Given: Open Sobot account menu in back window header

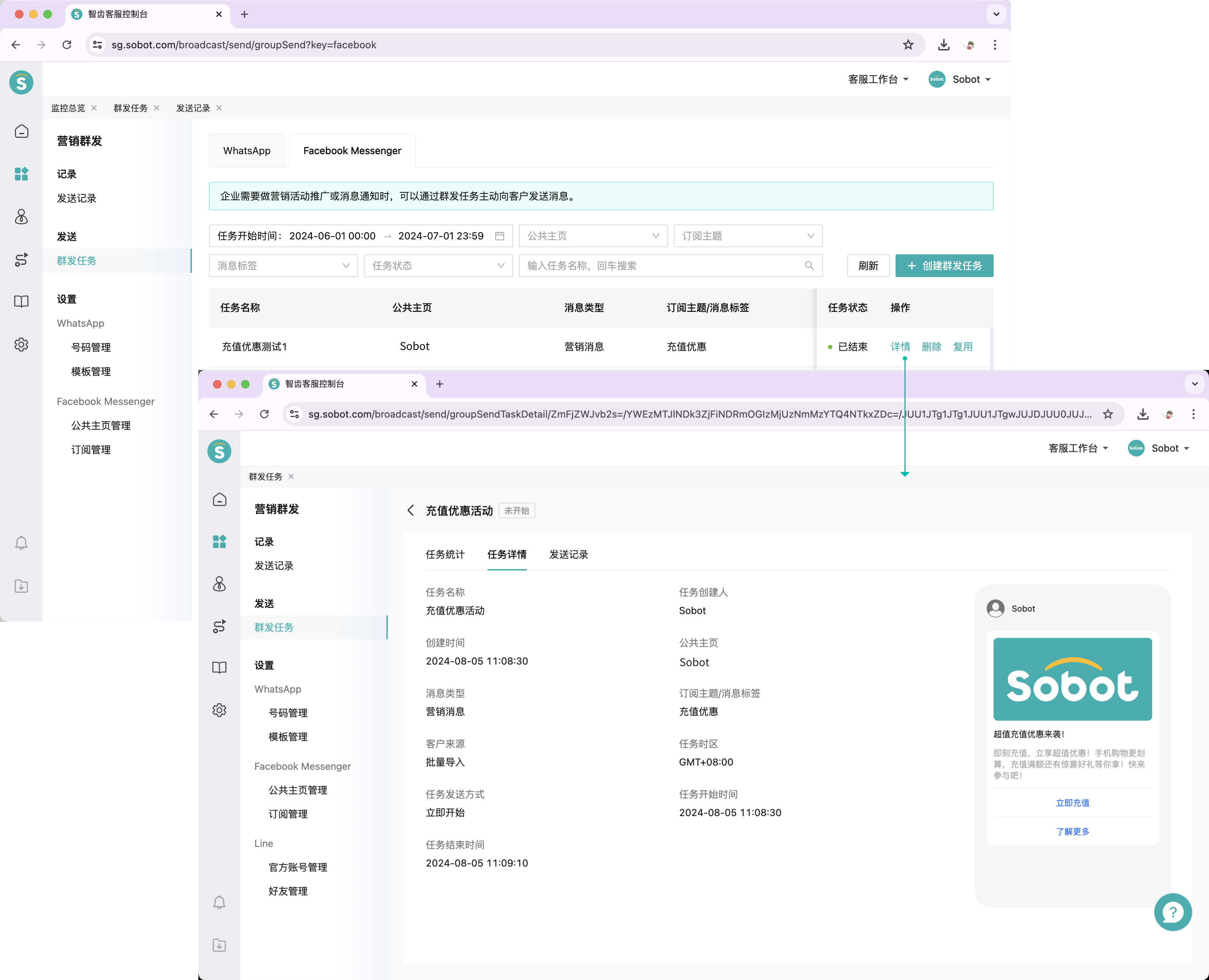Looking at the screenshot, I should tap(960, 79).
